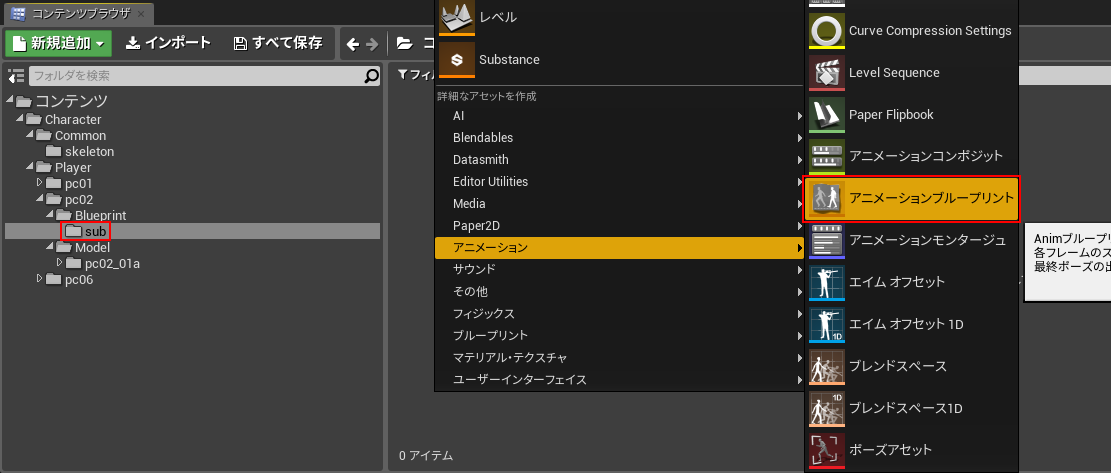The height and width of the screenshot is (473, 1111).
Task: Open the ユーザーインターフェイス submenu
Action: 619,379
